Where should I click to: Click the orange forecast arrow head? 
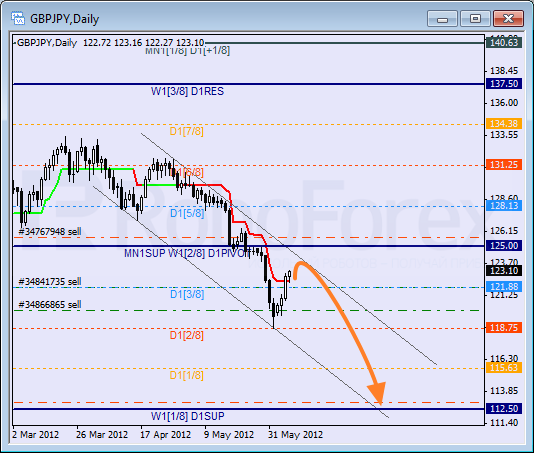coord(377,393)
